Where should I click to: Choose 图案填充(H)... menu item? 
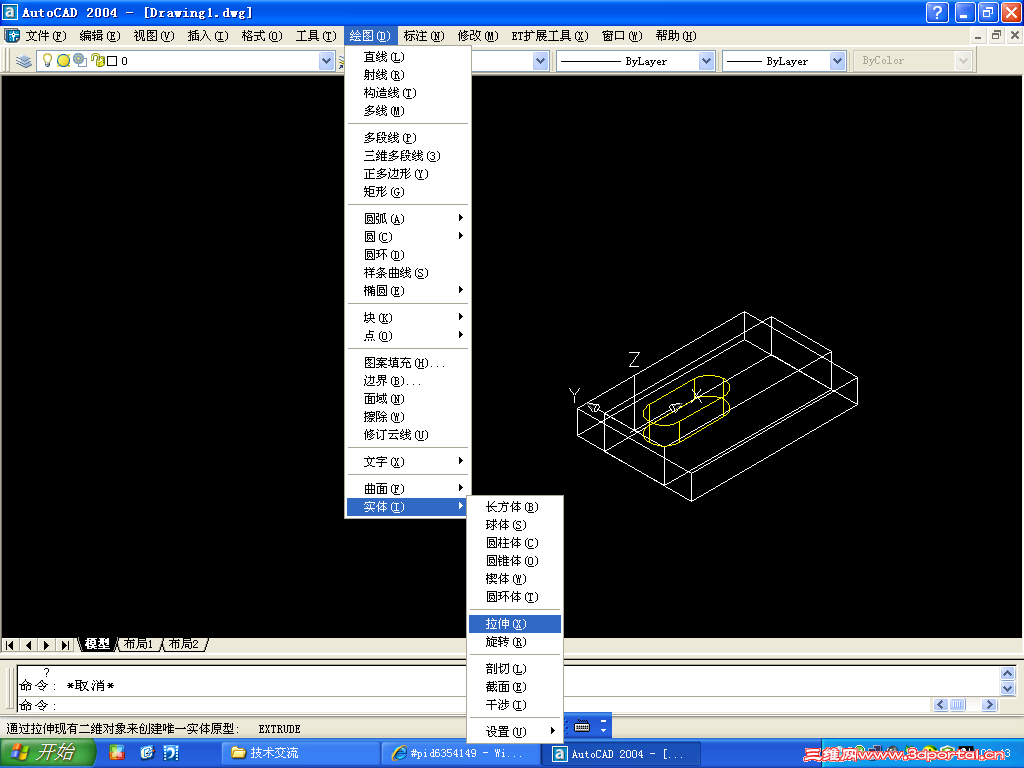408,362
